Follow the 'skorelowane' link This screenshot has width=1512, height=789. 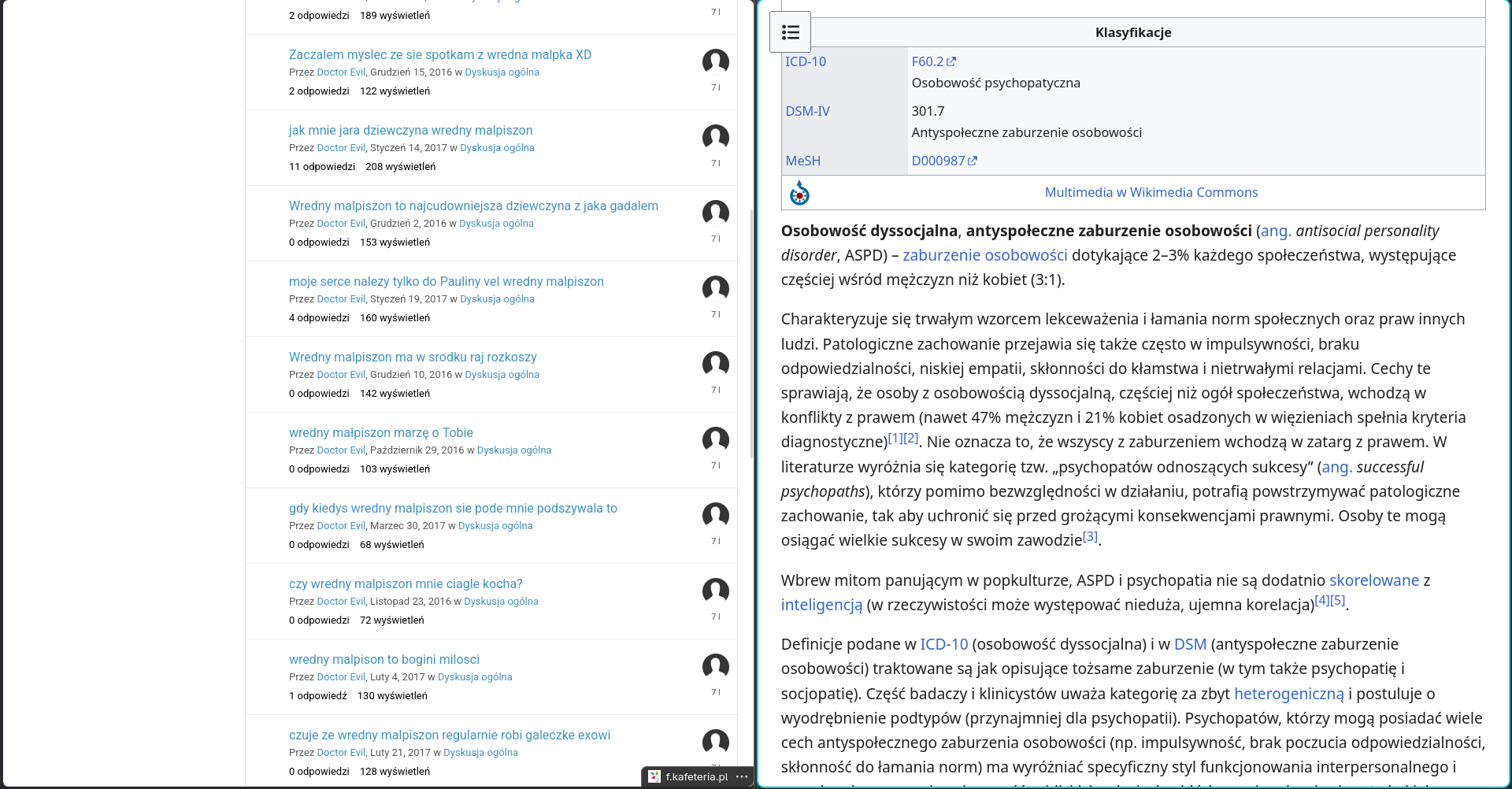(1374, 580)
